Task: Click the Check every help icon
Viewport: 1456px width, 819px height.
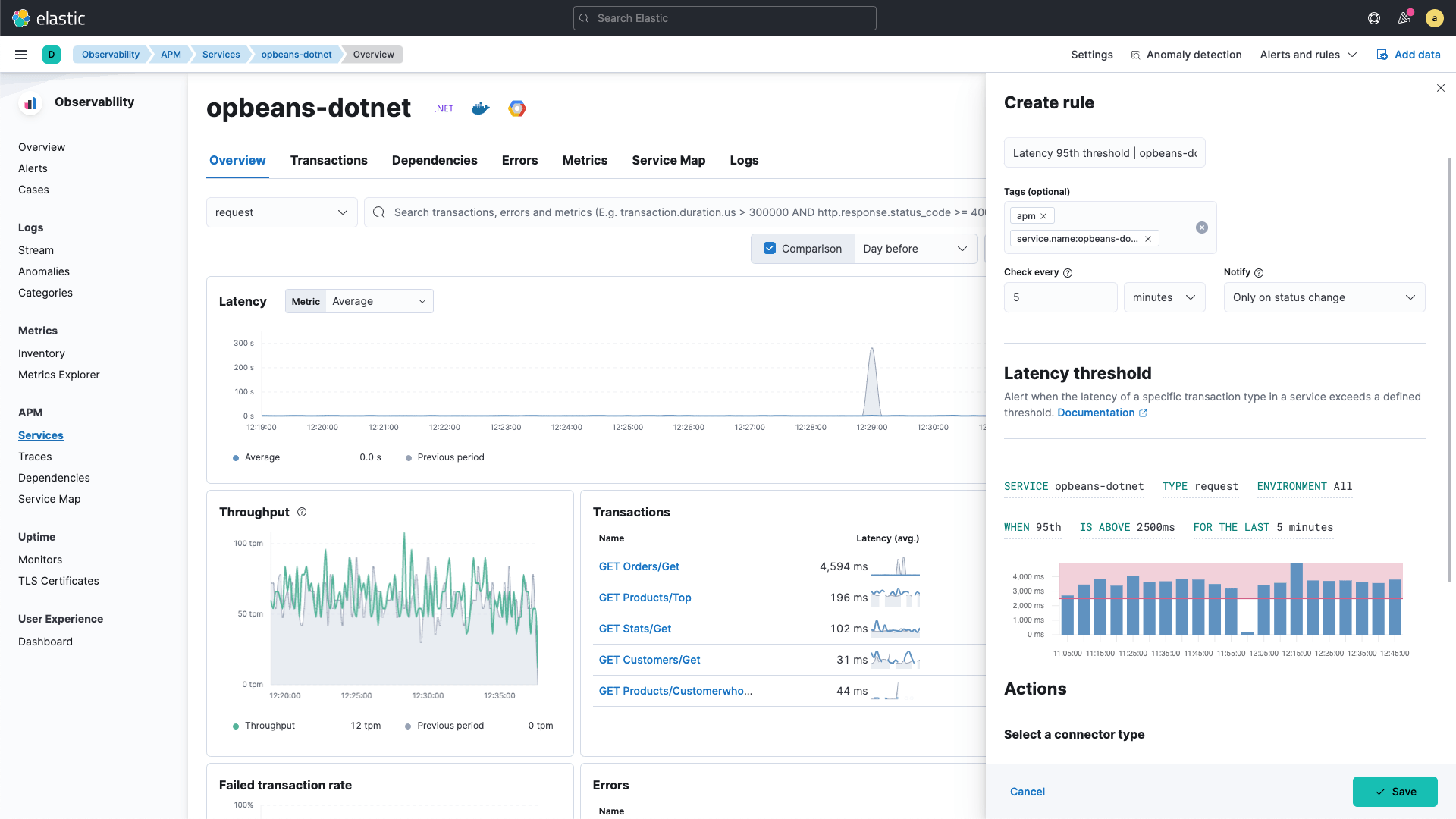Action: (1068, 273)
